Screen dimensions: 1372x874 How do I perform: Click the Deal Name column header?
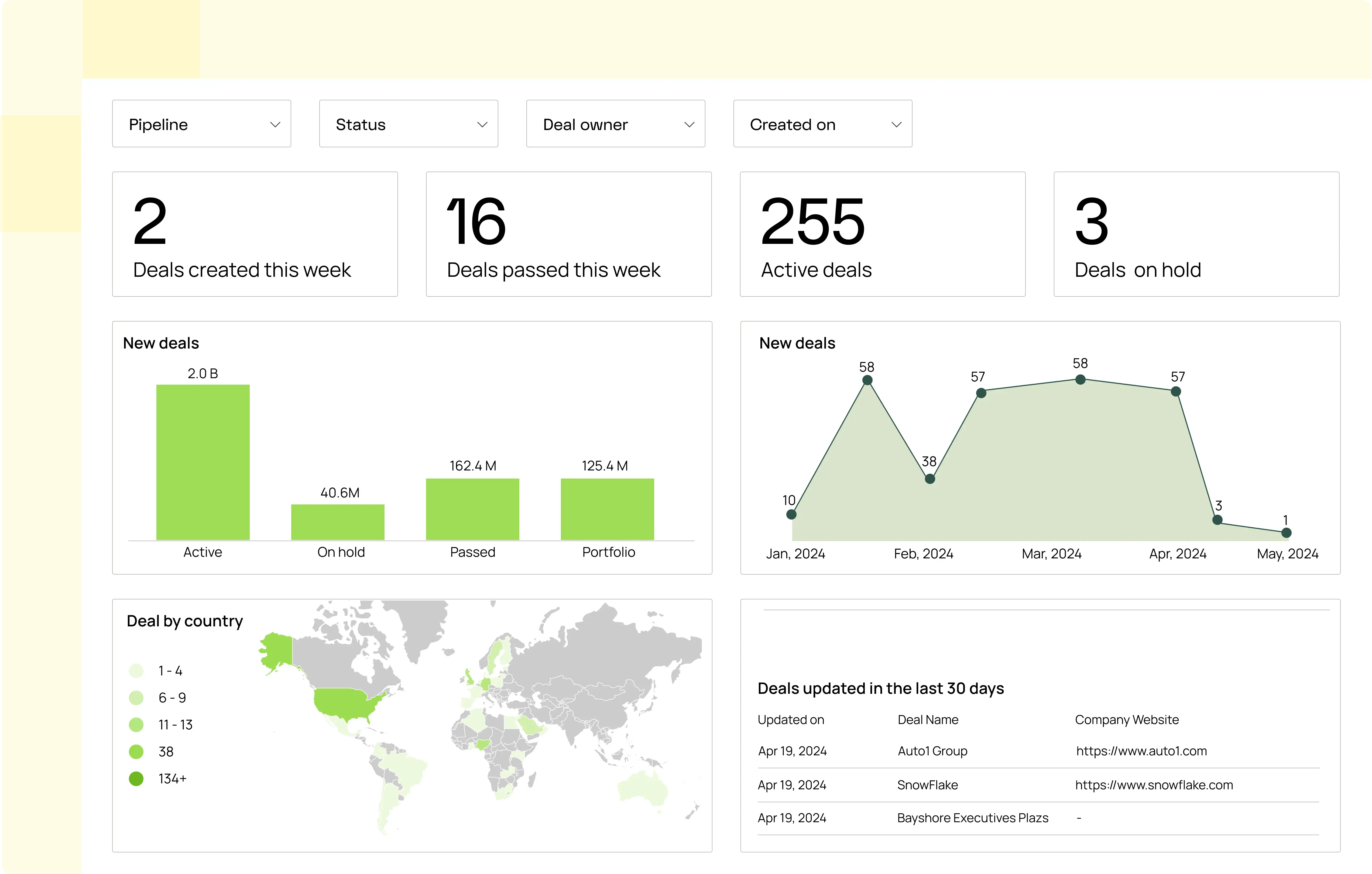tap(928, 719)
